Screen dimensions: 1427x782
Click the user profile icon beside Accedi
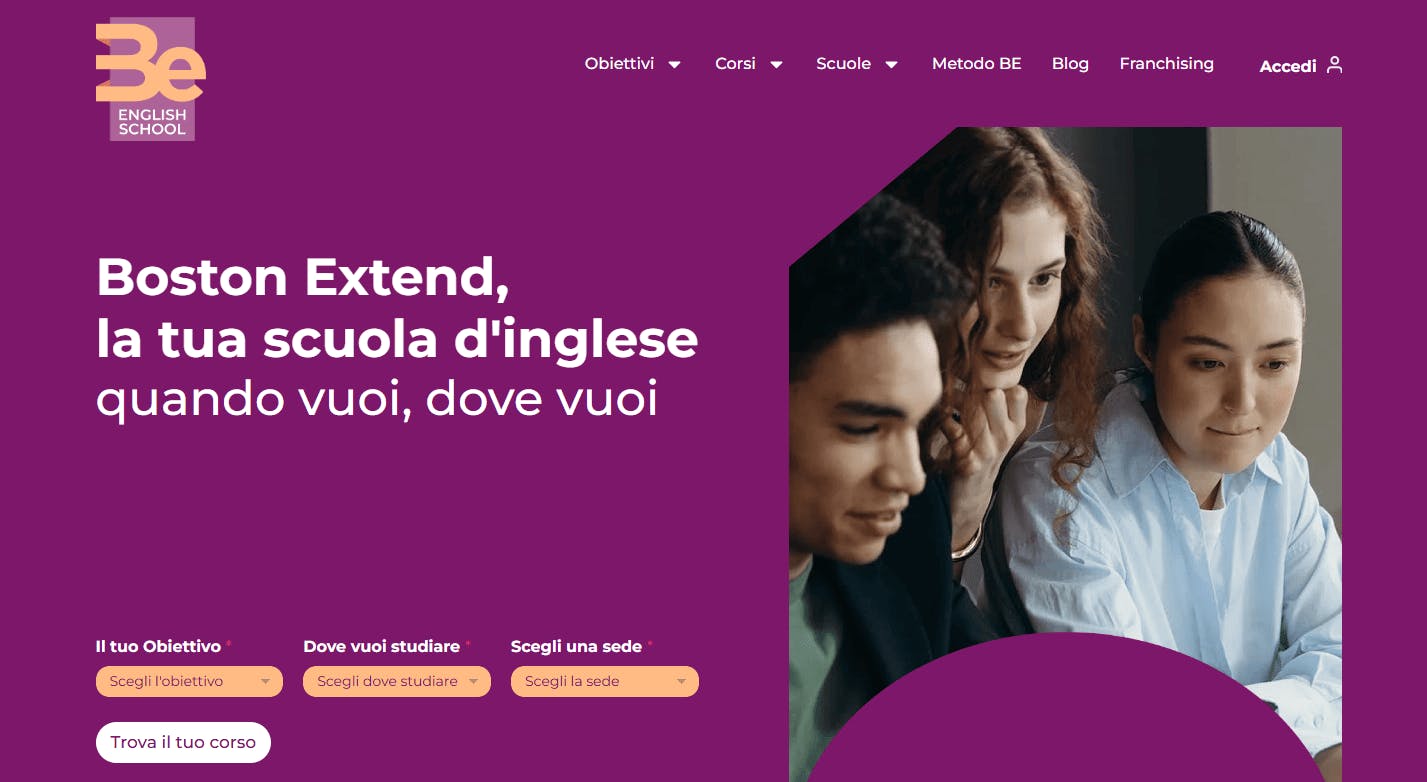point(1334,65)
